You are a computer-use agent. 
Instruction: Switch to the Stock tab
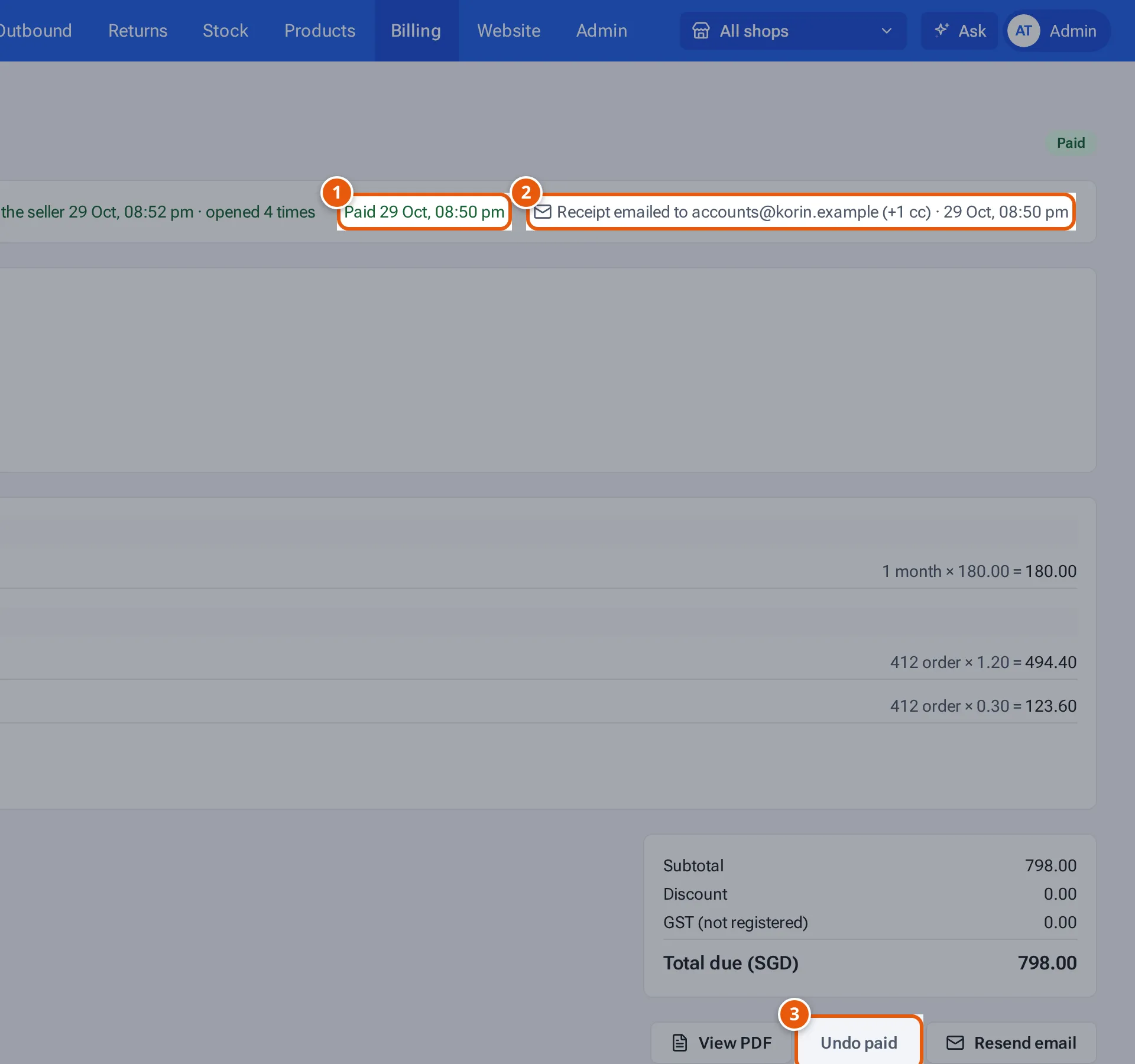click(225, 31)
